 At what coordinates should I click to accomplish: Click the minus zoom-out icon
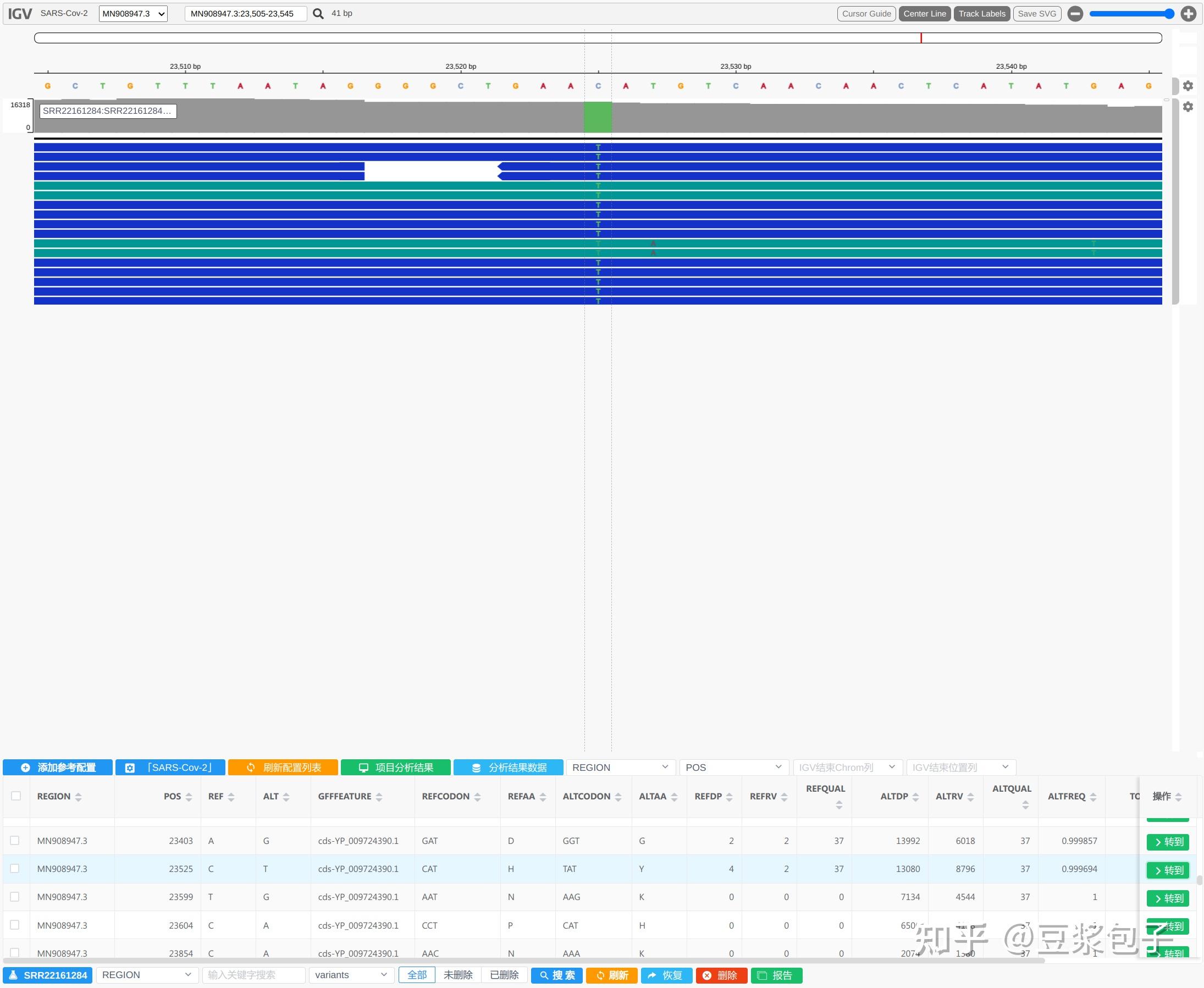point(1075,13)
